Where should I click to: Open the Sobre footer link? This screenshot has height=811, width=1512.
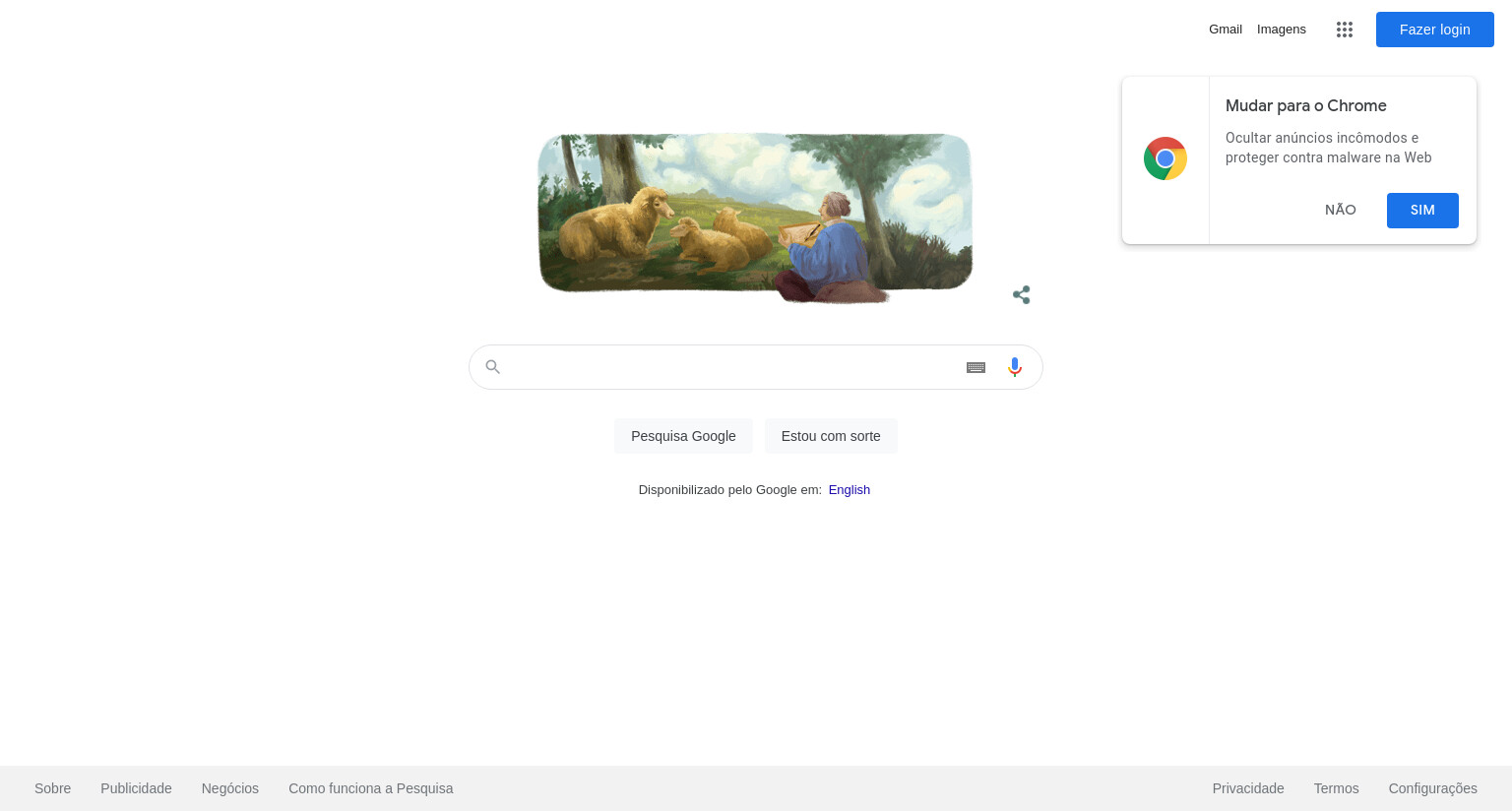point(53,788)
